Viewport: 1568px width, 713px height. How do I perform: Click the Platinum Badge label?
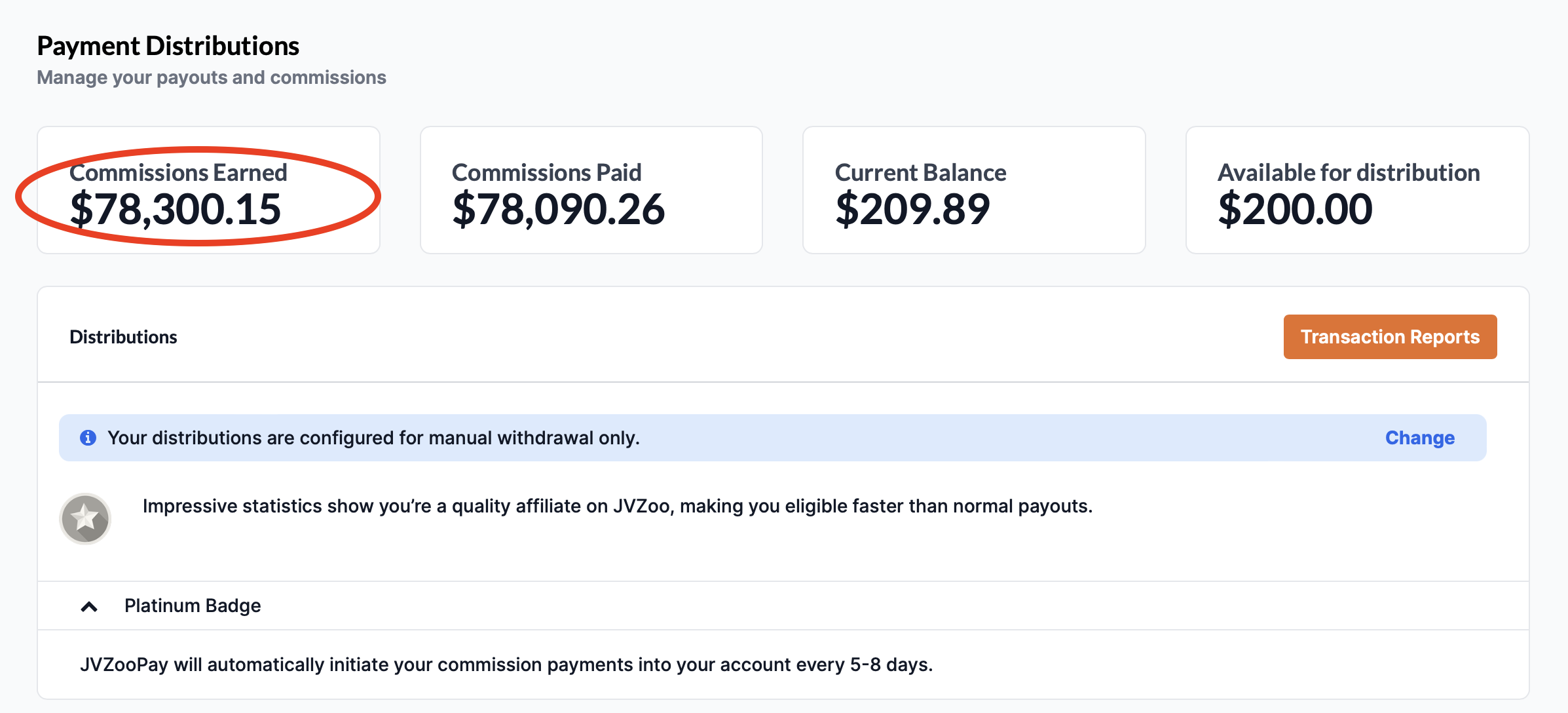click(193, 606)
